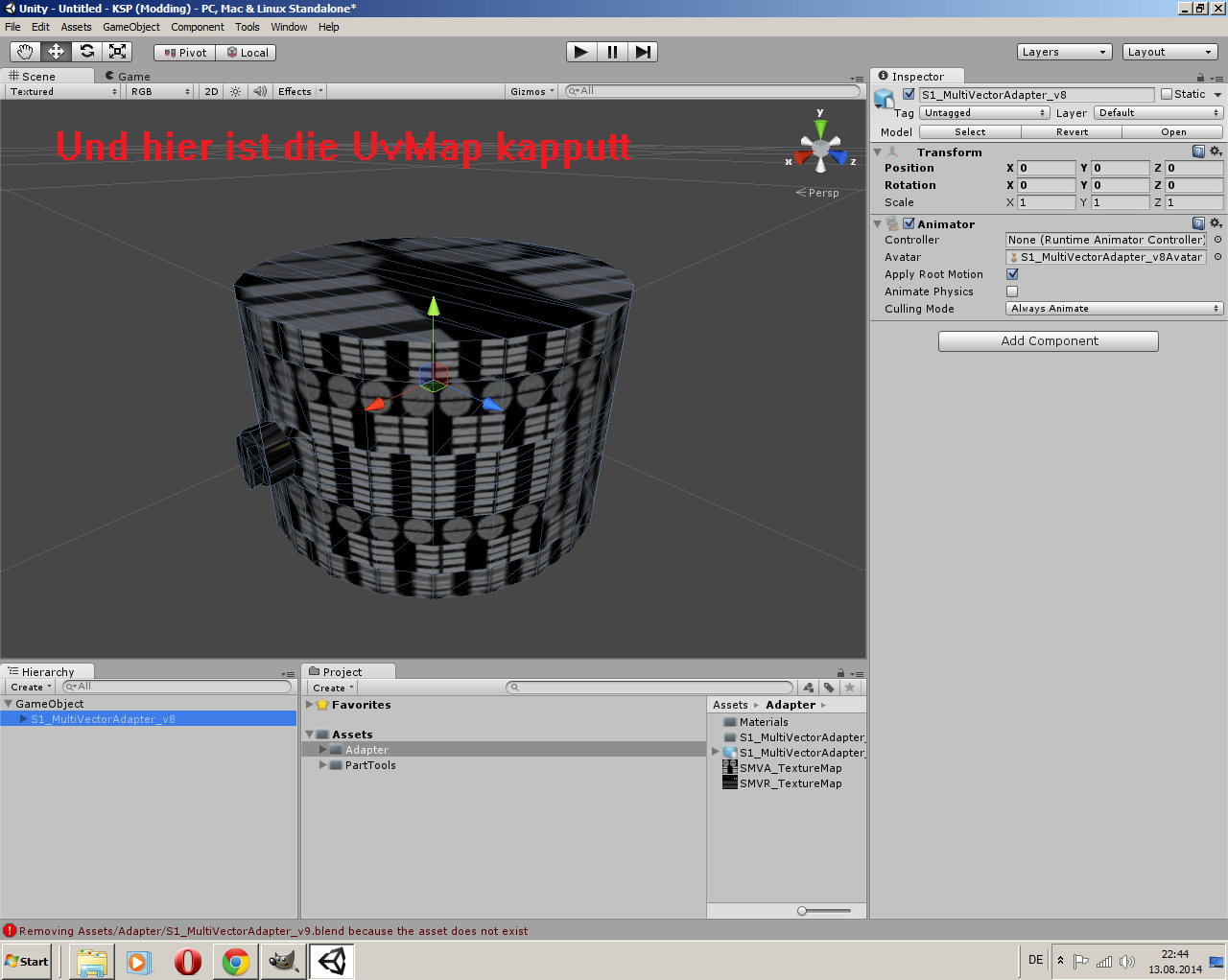The height and width of the screenshot is (980, 1228).
Task: Click the Step frame button
Action: 643,52
